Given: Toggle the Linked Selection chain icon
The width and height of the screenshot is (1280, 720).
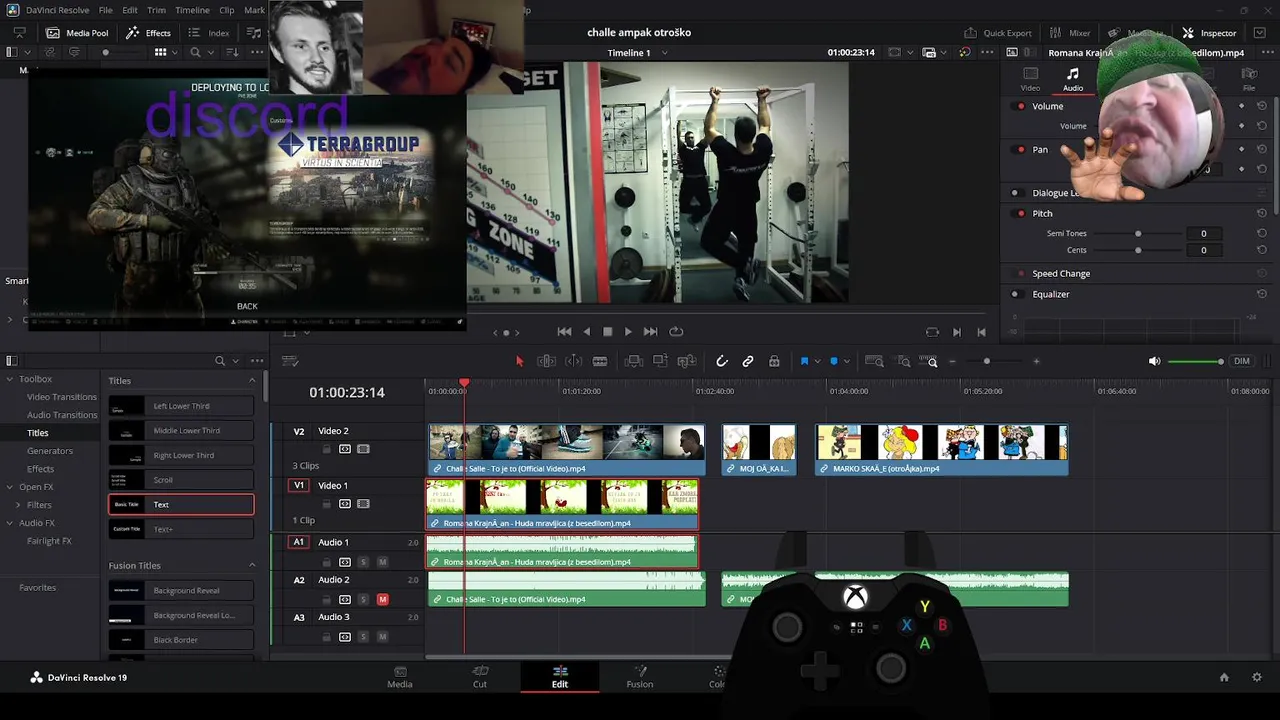Looking at the screenshot, I should tap(748, 361).
